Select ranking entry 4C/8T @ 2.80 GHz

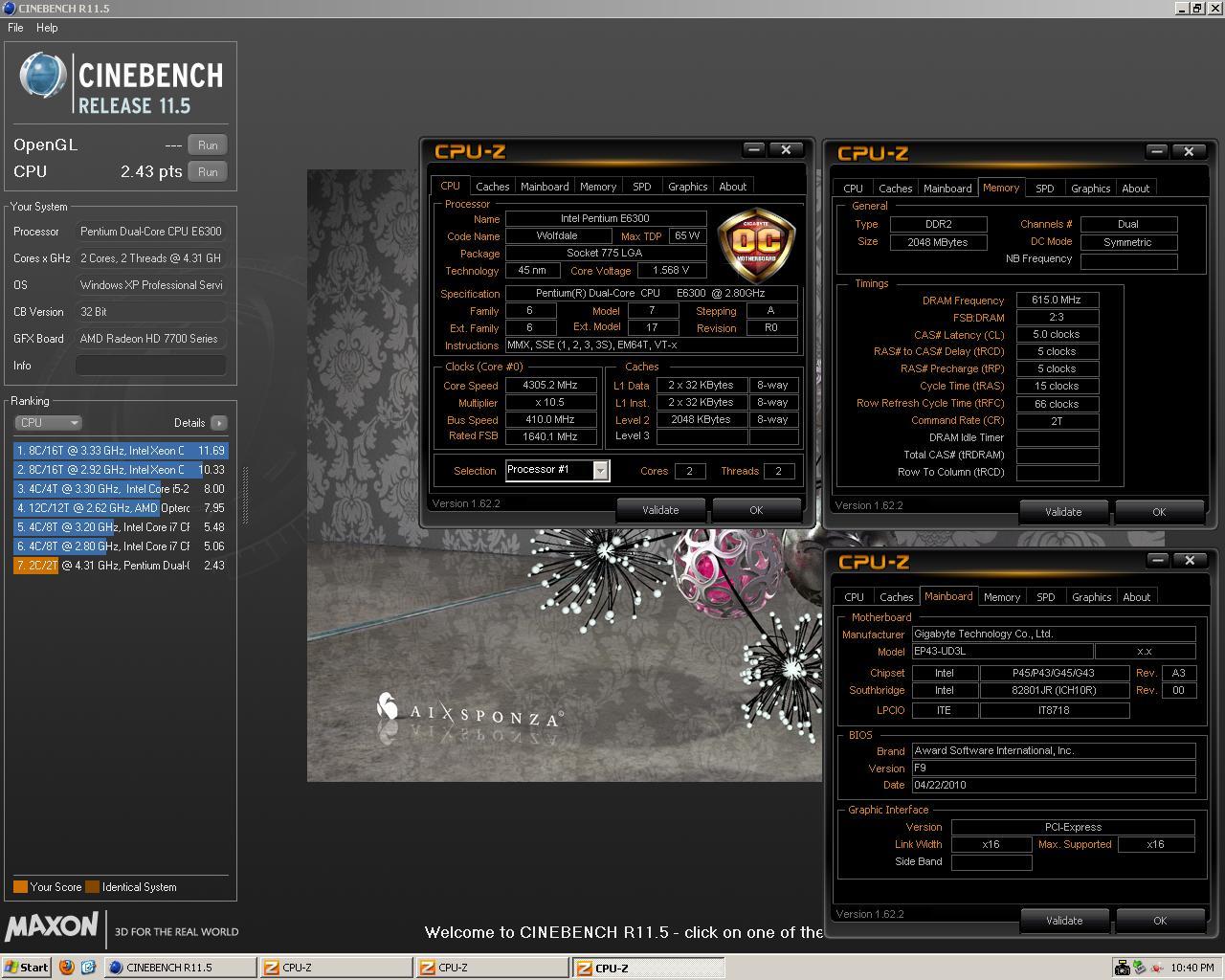coord(121,546)
